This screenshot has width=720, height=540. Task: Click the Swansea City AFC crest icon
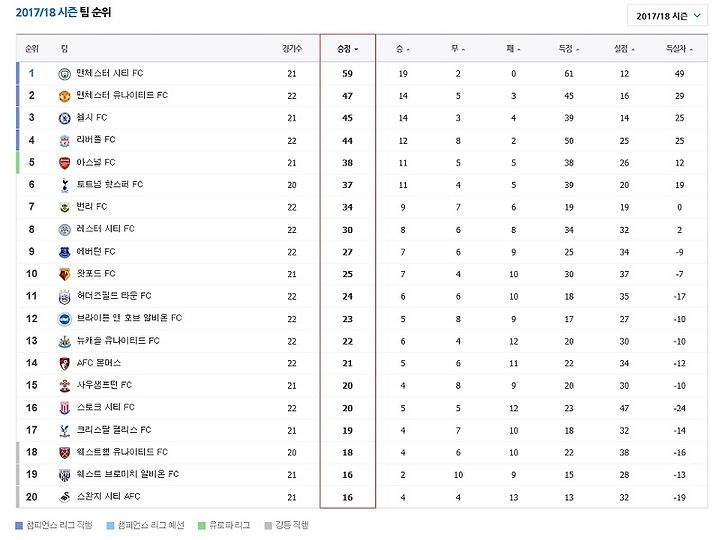[65, 497]
